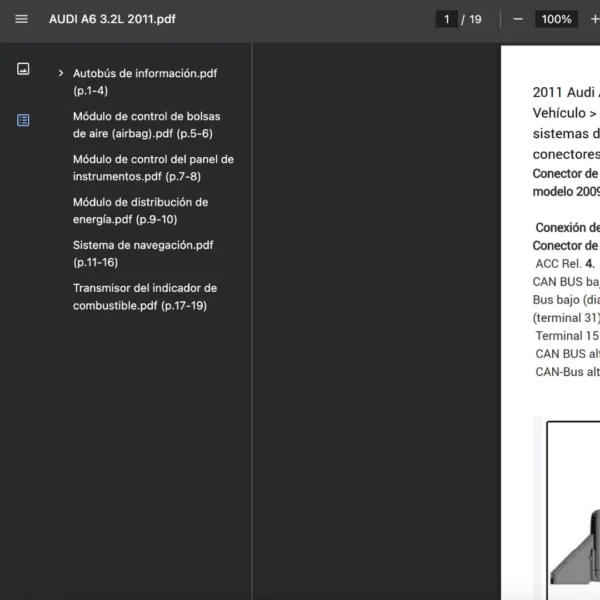The width and height of the screenshot is (600, 600).
Task: Click the total page count 19
Action: point(475,19)
